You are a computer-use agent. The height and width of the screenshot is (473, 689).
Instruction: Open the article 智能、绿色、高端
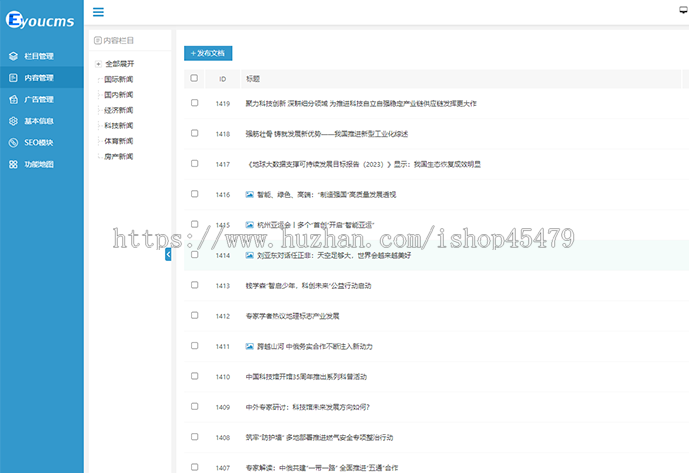[x=326, y=194]
